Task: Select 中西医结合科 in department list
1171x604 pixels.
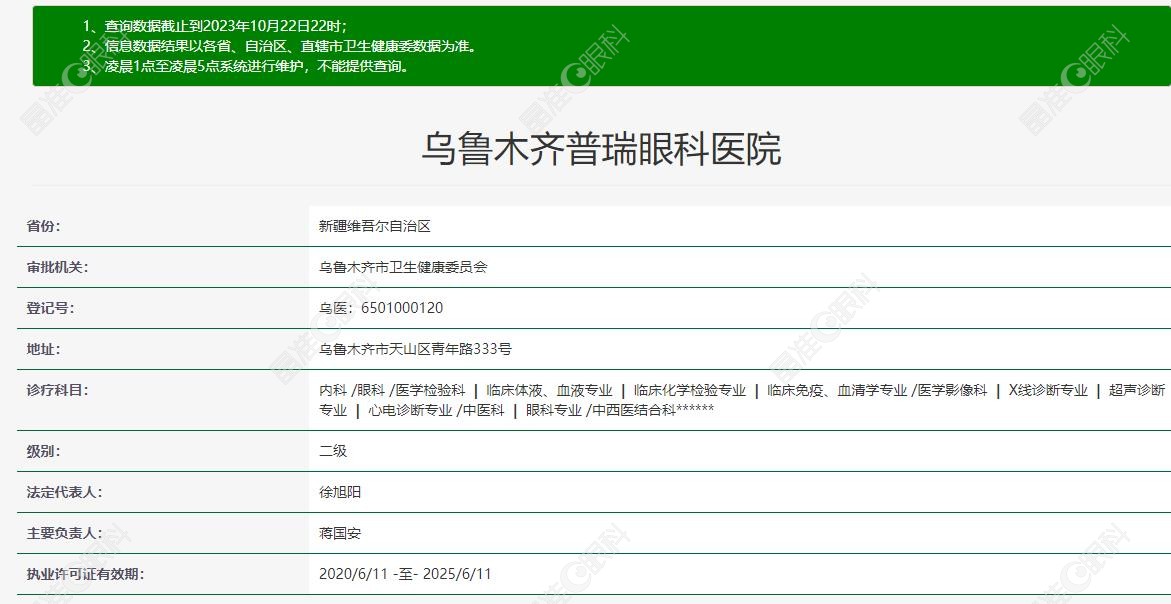Action: coord(634,410)
